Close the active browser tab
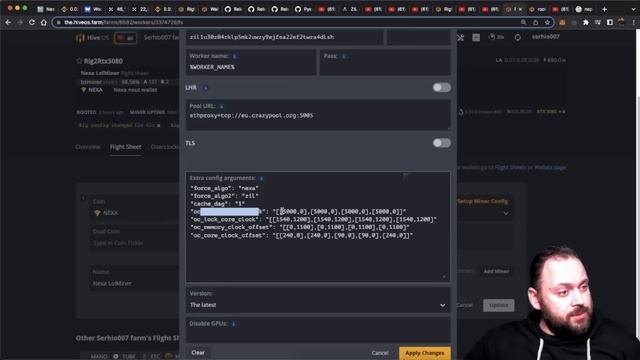The height and width of the screenshot is (360, 640). pos(520,9)
